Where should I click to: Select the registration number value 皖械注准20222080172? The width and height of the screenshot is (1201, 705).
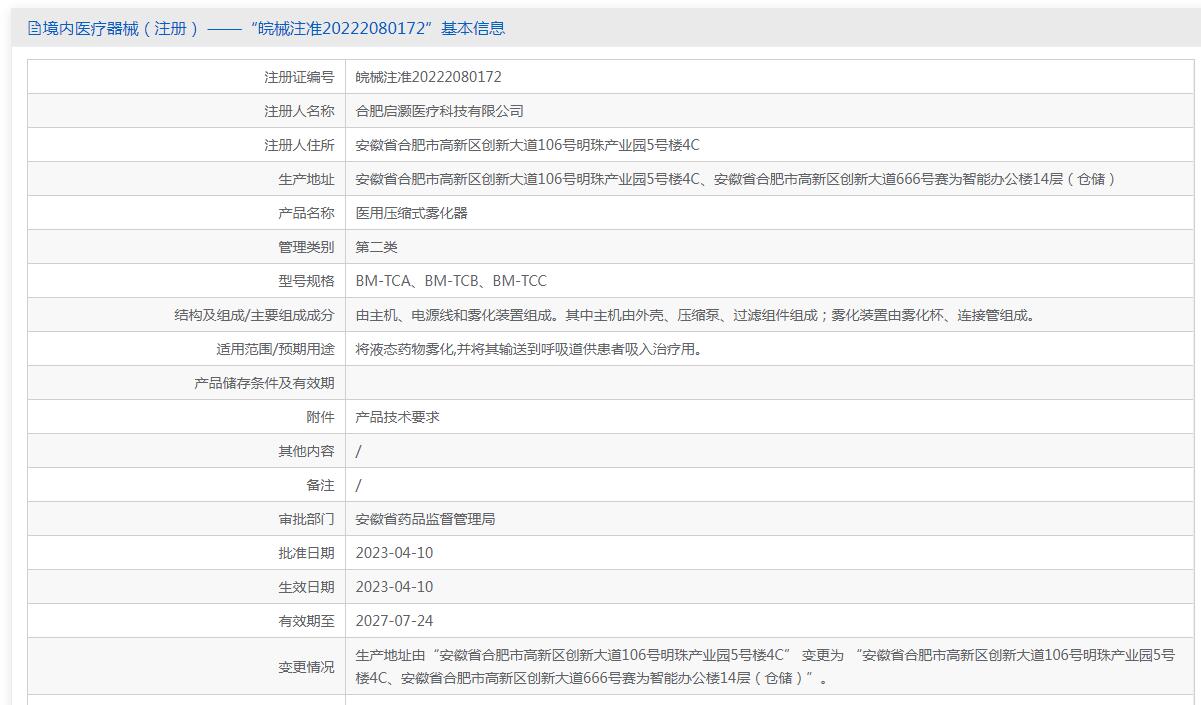[x=429, y=77]
